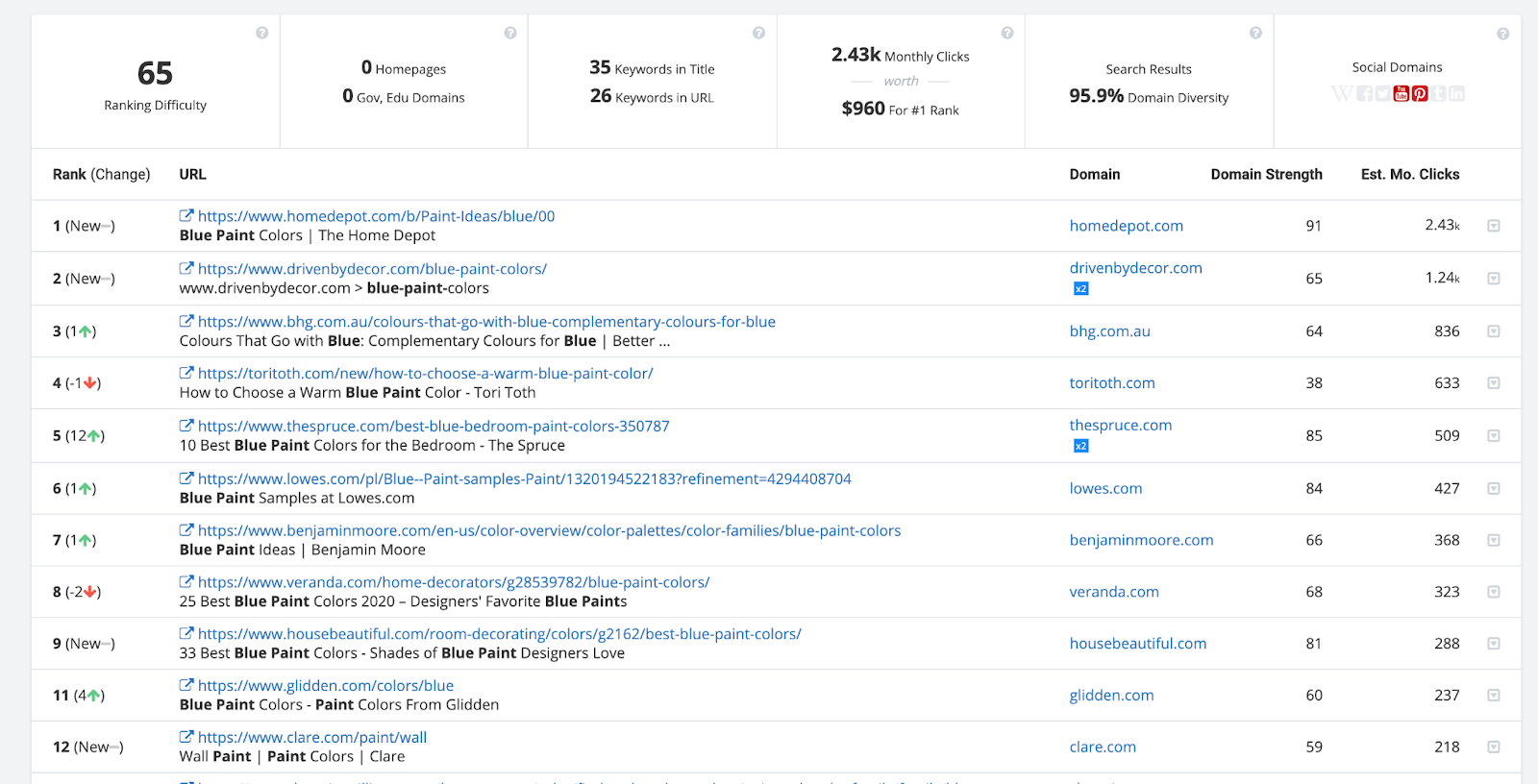Image resolution: width=1538 pixels, height=784 pixels.
Task: Click thespruce.com in the Domain column
Action: (x=1121, y=426)
